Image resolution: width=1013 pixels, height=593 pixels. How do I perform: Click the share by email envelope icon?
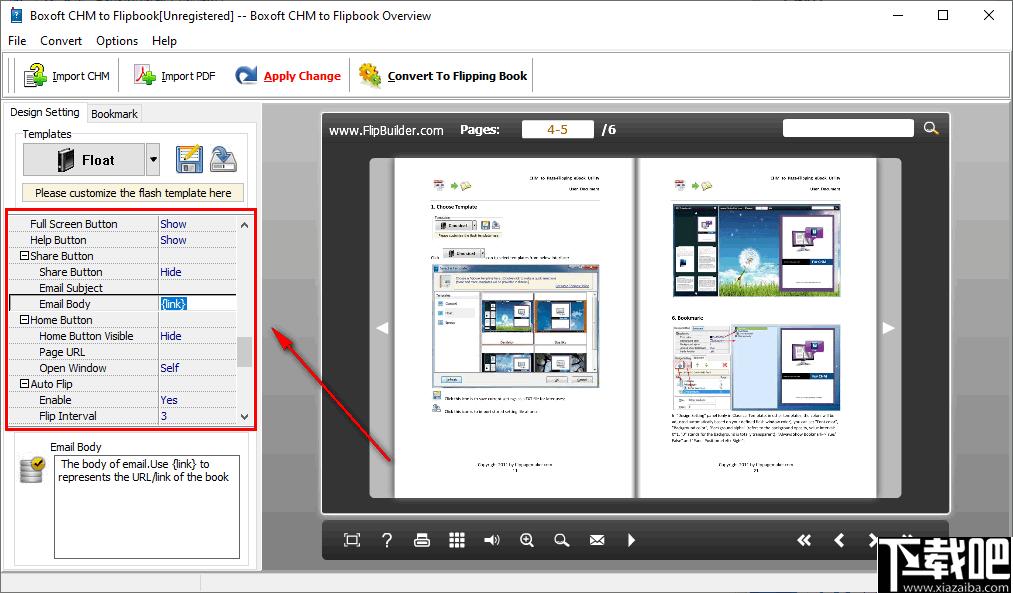pyautogui.click(x=597, y=540)
